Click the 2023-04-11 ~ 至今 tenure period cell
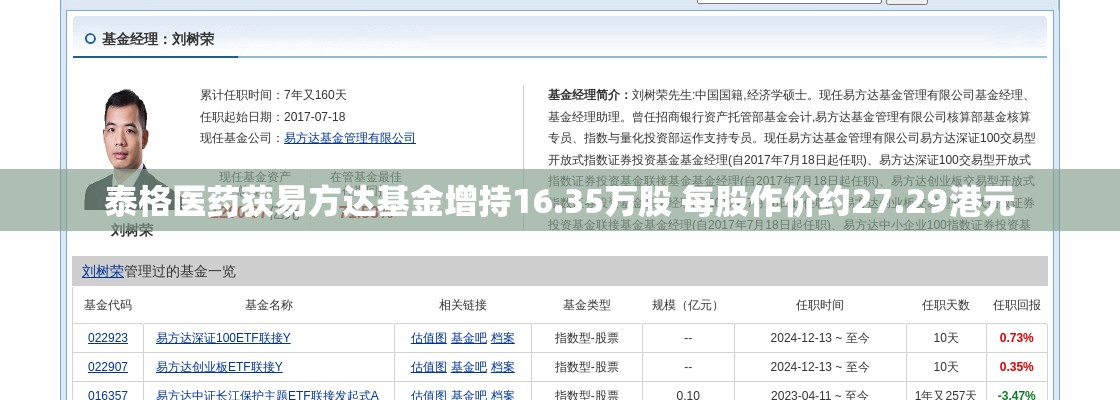Viewport: 1120px width, 400px height. coord(820,395)
